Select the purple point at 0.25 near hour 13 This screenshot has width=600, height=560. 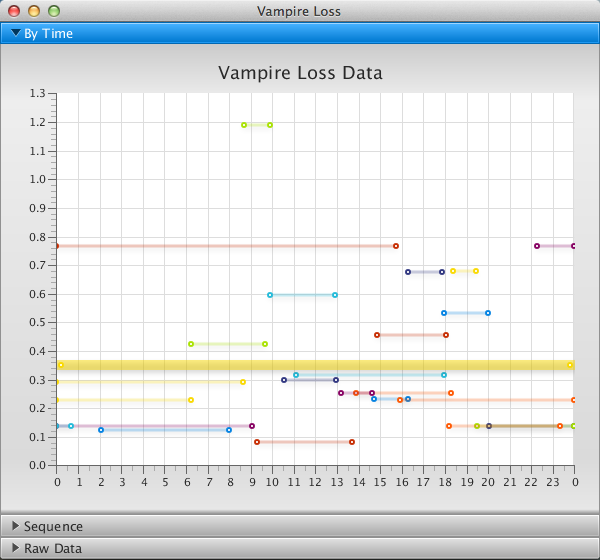click(x=341, y=393)
